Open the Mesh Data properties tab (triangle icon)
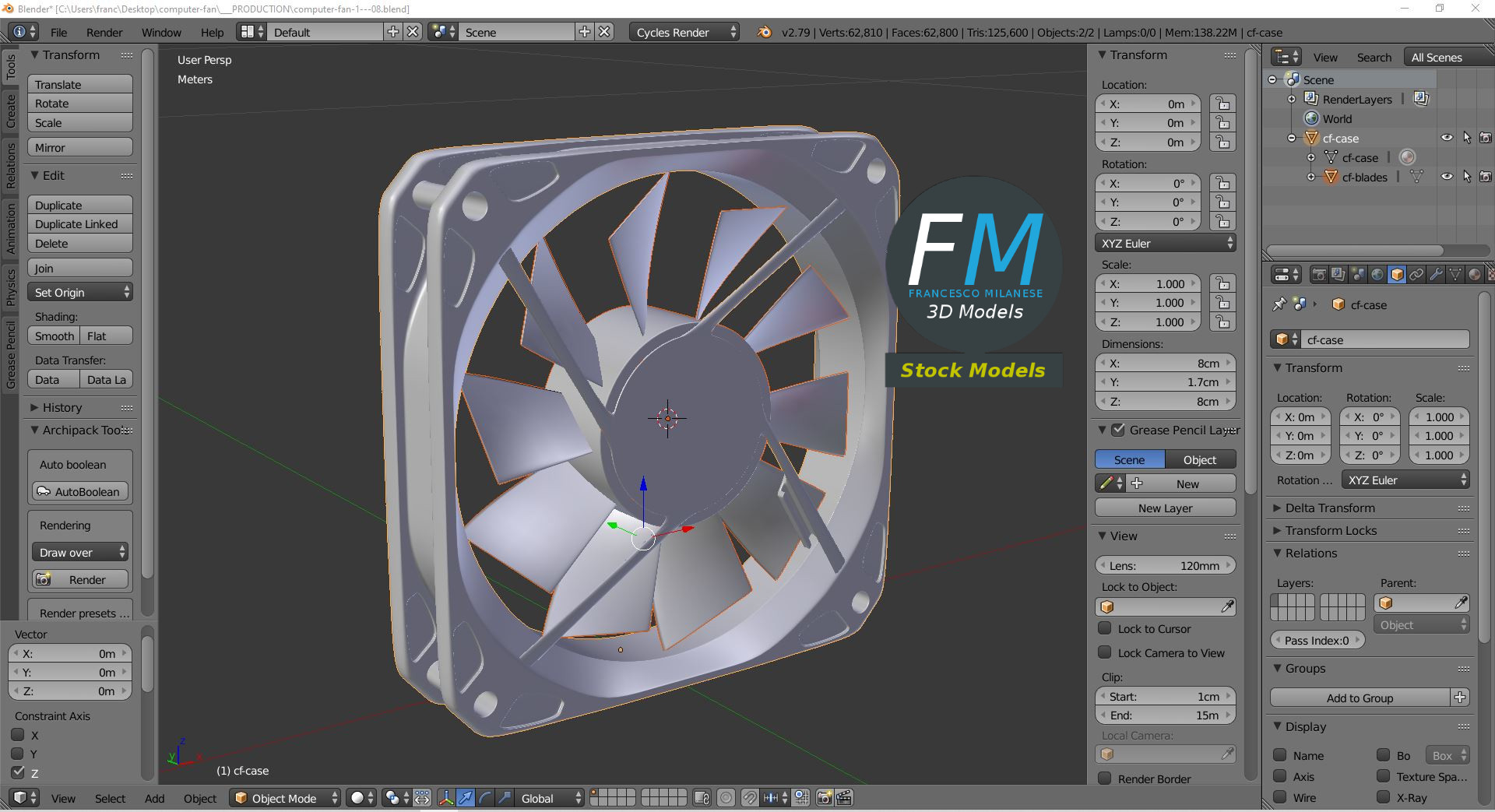Viewport: 1495px width, 812px height. (1455, 274)
